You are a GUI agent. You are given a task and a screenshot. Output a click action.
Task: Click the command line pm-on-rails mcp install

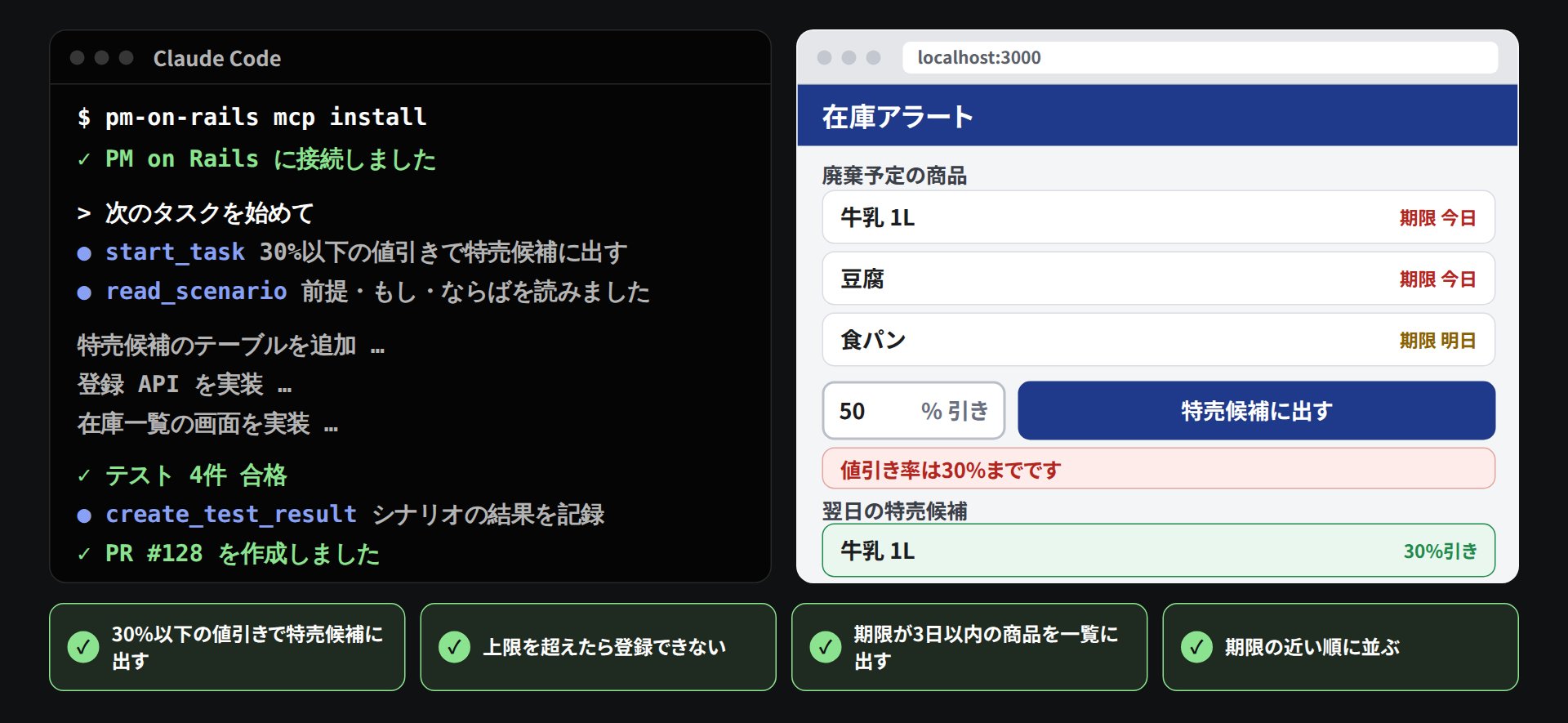pos(252,117)
